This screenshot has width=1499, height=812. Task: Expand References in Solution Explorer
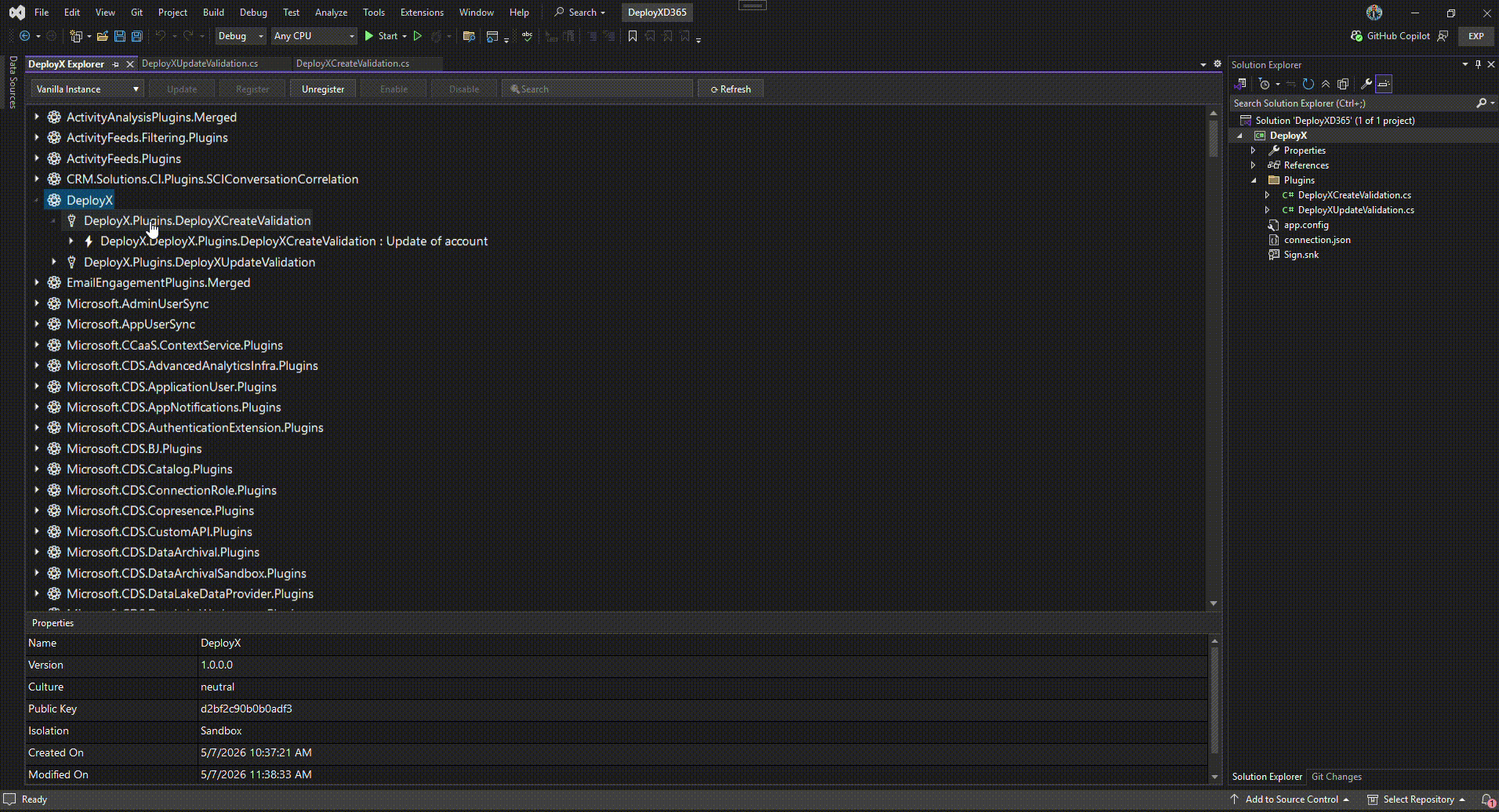tap(1253, 165)
